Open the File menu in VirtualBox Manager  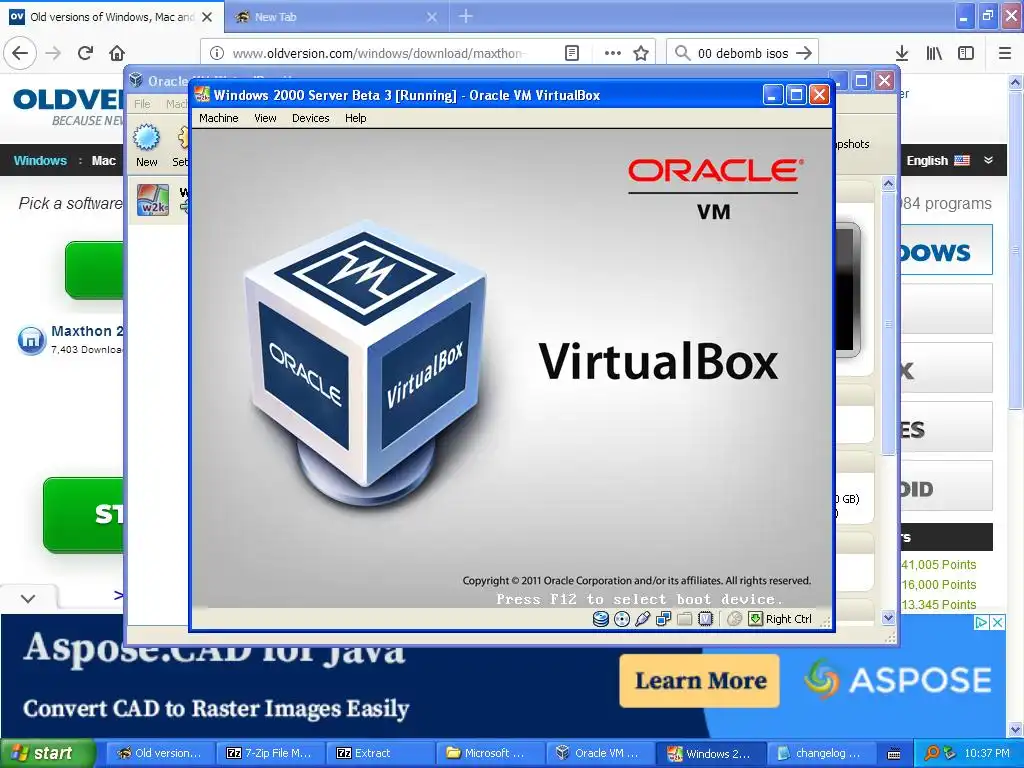click(142, 104)
